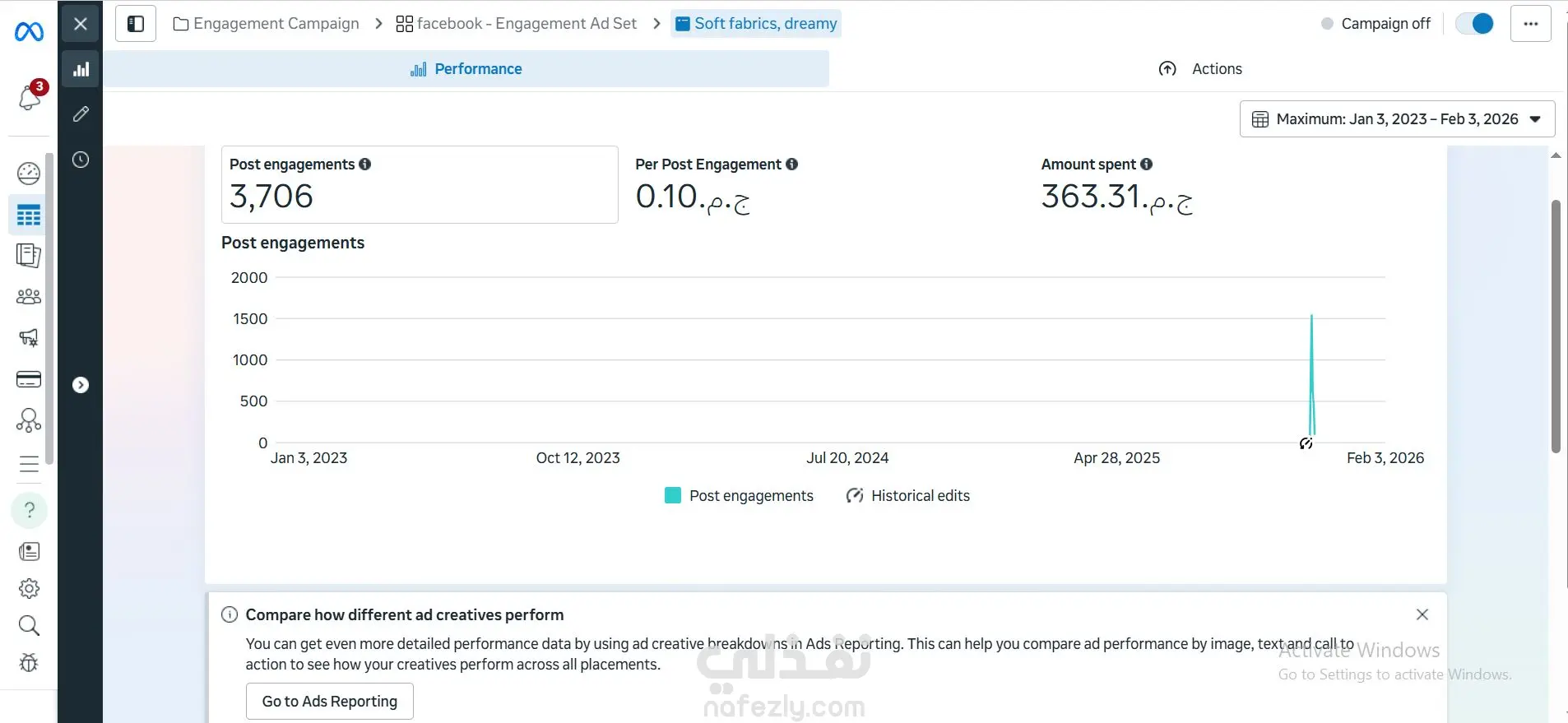Expand the left navigation arrow

coord(81,385)
